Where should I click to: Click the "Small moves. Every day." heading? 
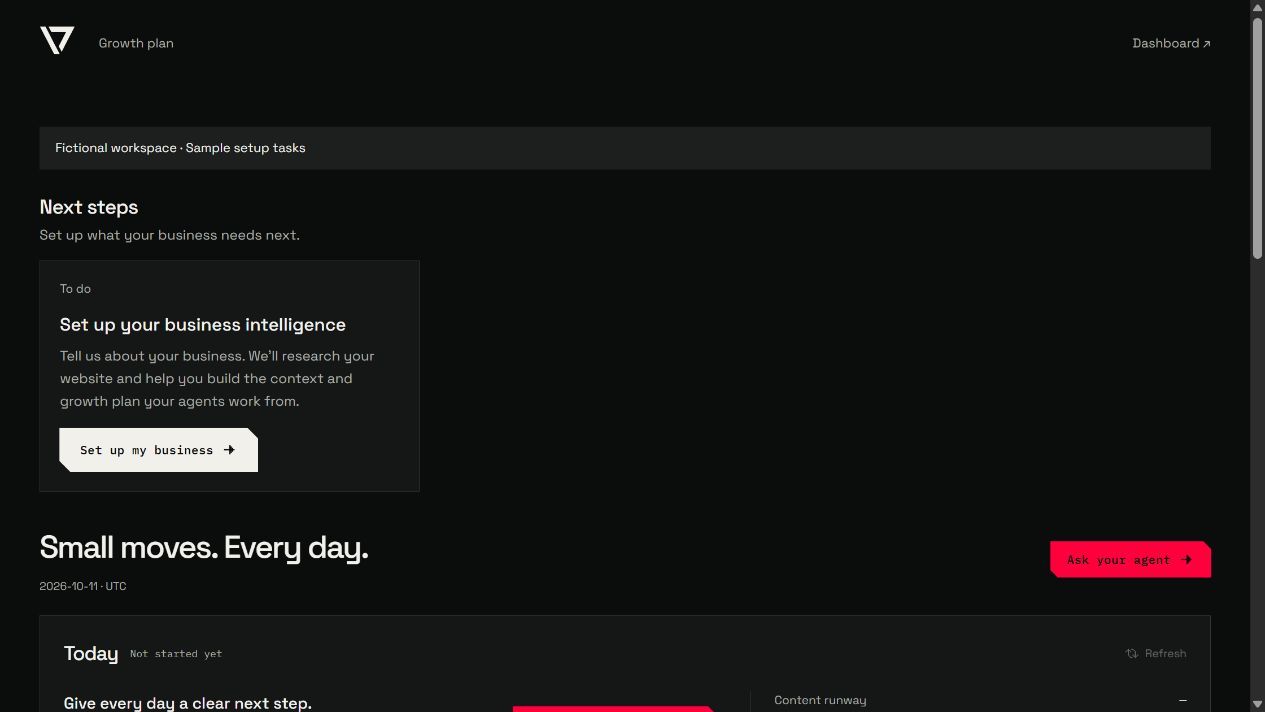pyautogui.click(x=204, y=547)
